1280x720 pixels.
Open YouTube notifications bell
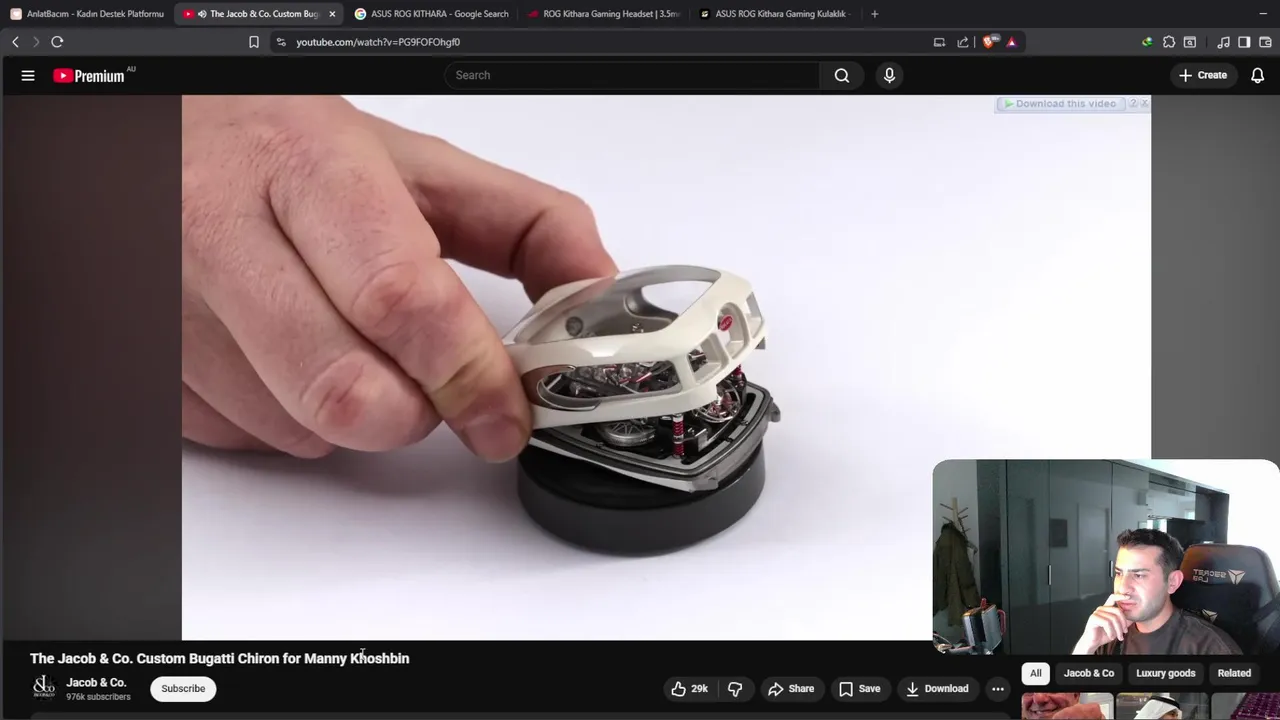coord(1257,75)
